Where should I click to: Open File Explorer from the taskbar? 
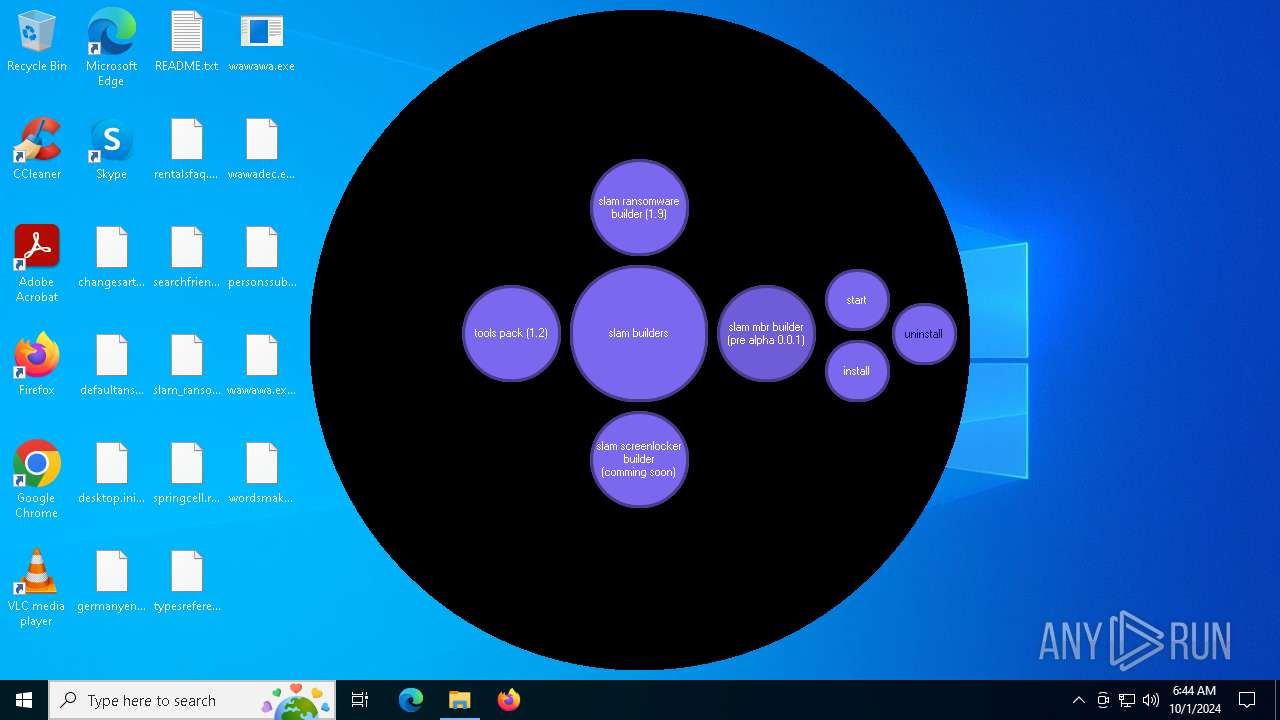(459, 700)
